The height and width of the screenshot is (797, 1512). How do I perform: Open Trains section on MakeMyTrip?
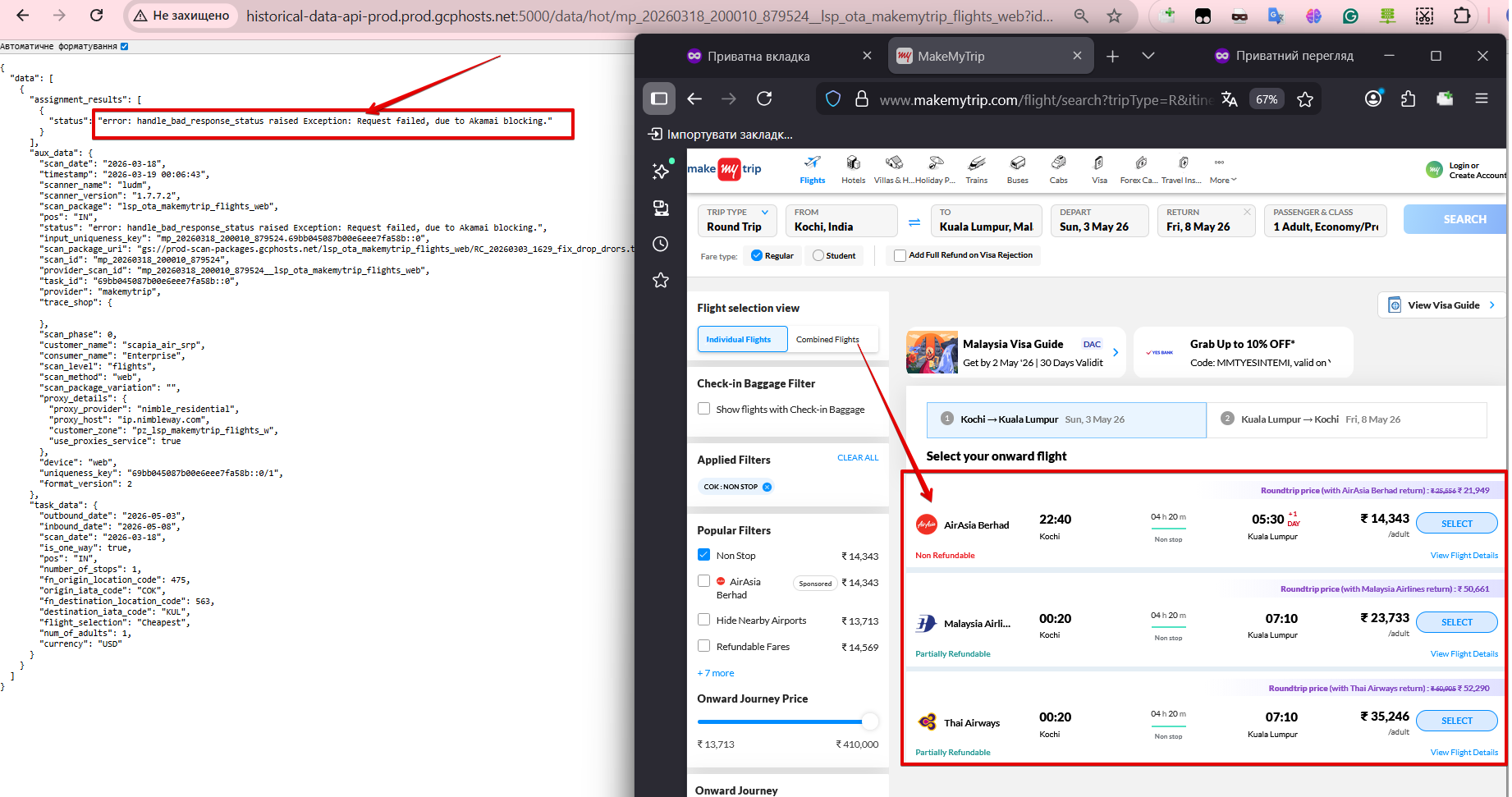pyautogui.click(x=976, y=170)
